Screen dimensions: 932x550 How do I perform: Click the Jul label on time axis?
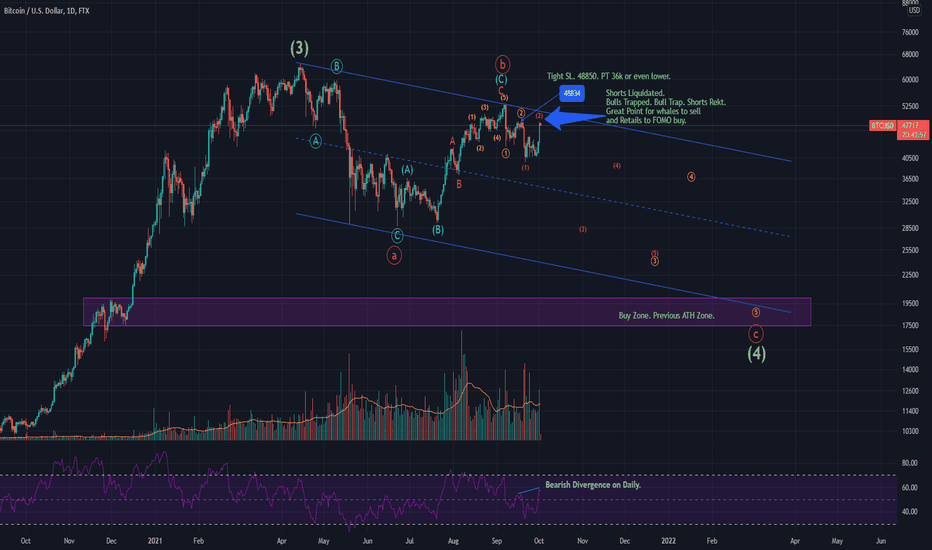pos(410,541)
